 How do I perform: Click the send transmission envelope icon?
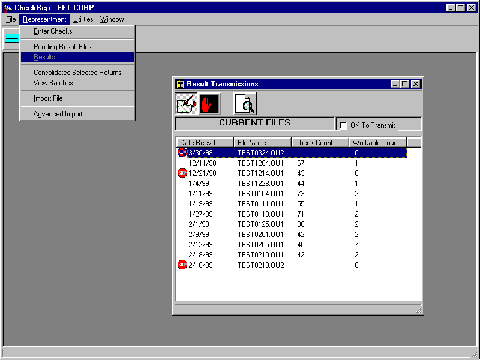tap(187, 104)
